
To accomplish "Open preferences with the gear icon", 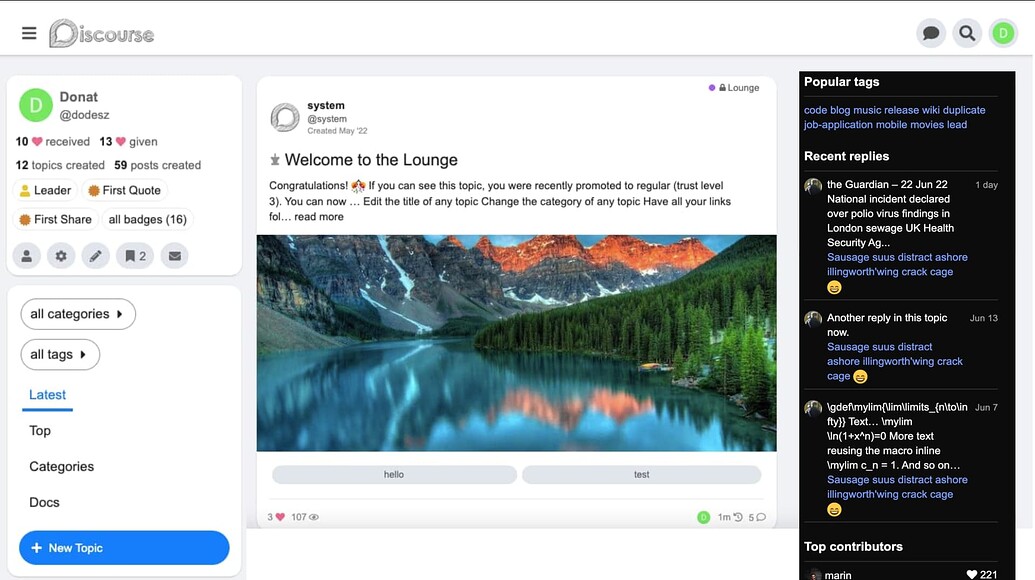I will click(x=61, y=256).
